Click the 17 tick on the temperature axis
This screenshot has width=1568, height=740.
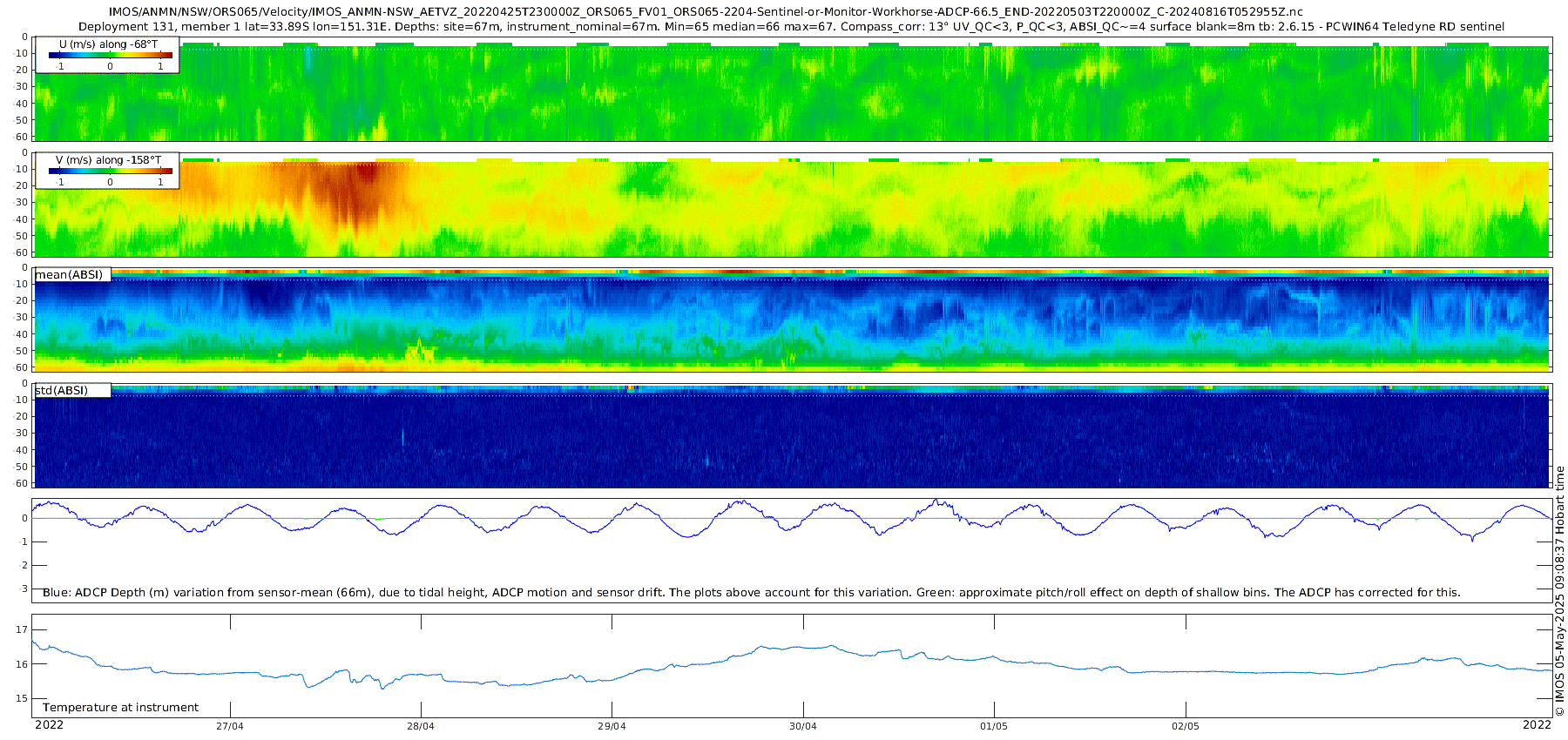[x=22, y=629]
